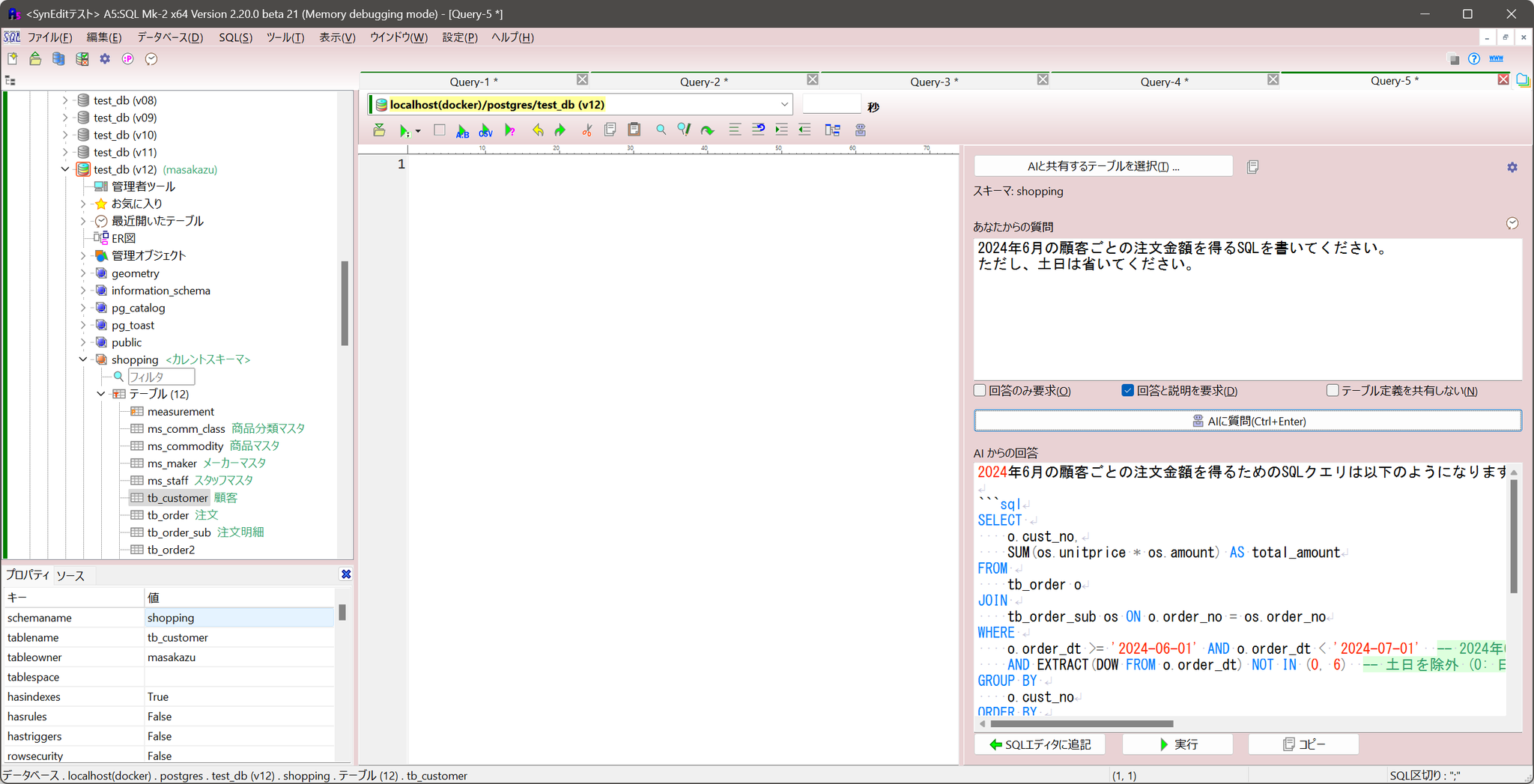
Task: Click the blue database add/remove icon
Action: tap(58, 59)
